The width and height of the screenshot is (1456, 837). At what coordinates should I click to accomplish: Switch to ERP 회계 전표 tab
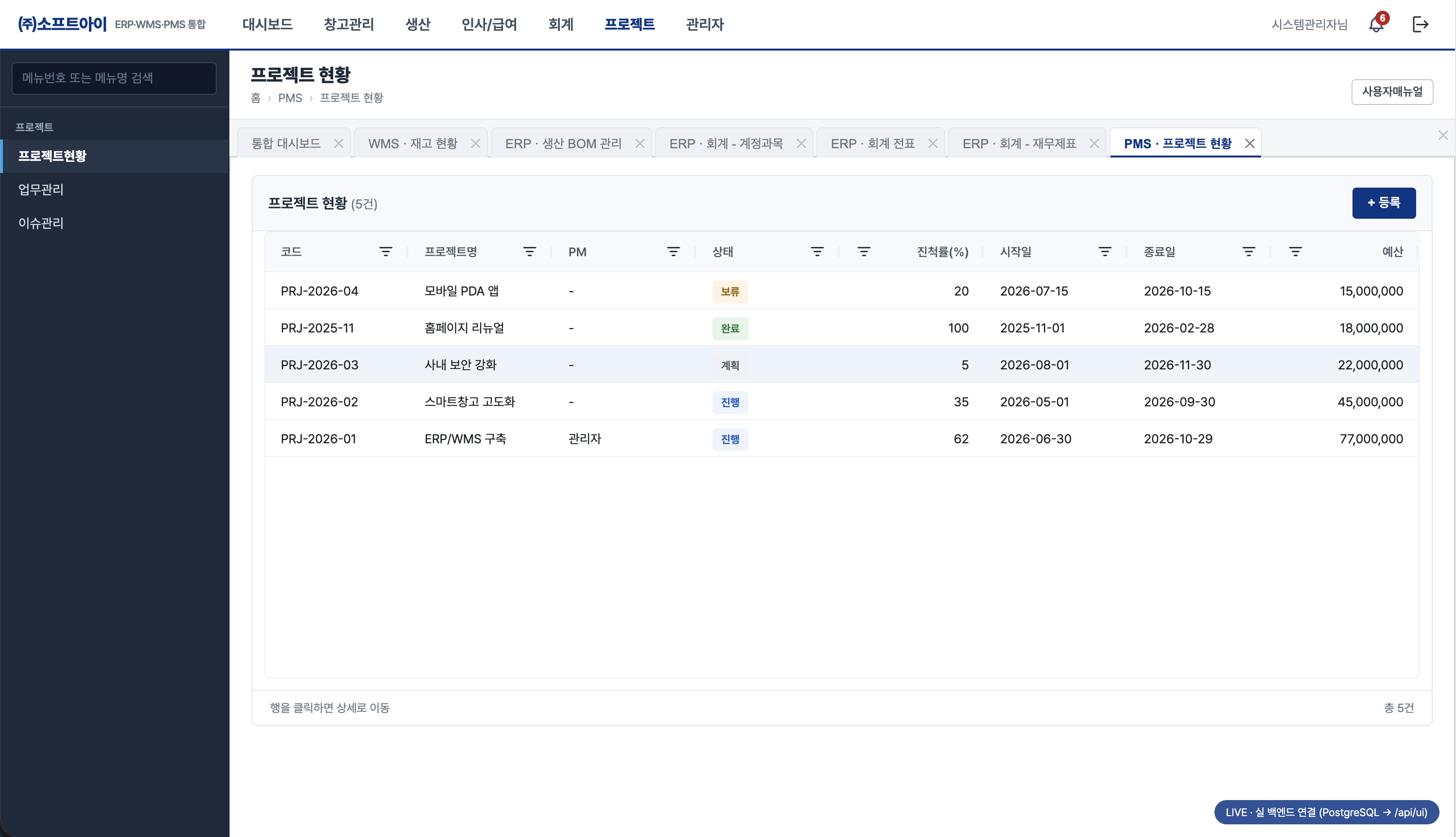[872, 144]
